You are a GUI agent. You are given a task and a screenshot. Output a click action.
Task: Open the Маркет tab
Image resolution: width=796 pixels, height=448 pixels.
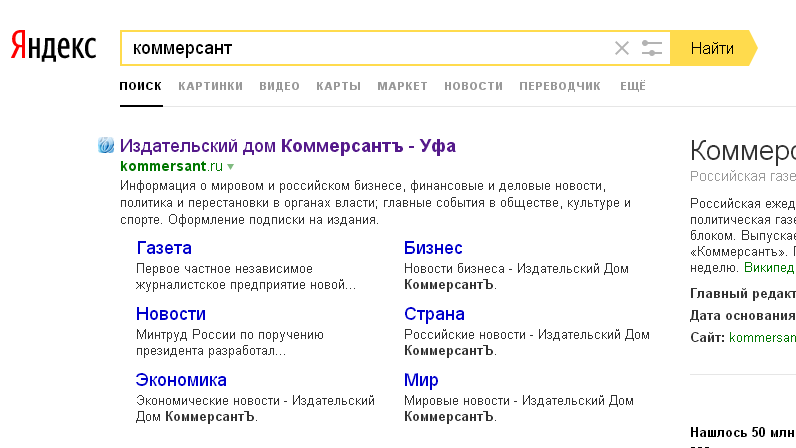[x=403, y=86]
